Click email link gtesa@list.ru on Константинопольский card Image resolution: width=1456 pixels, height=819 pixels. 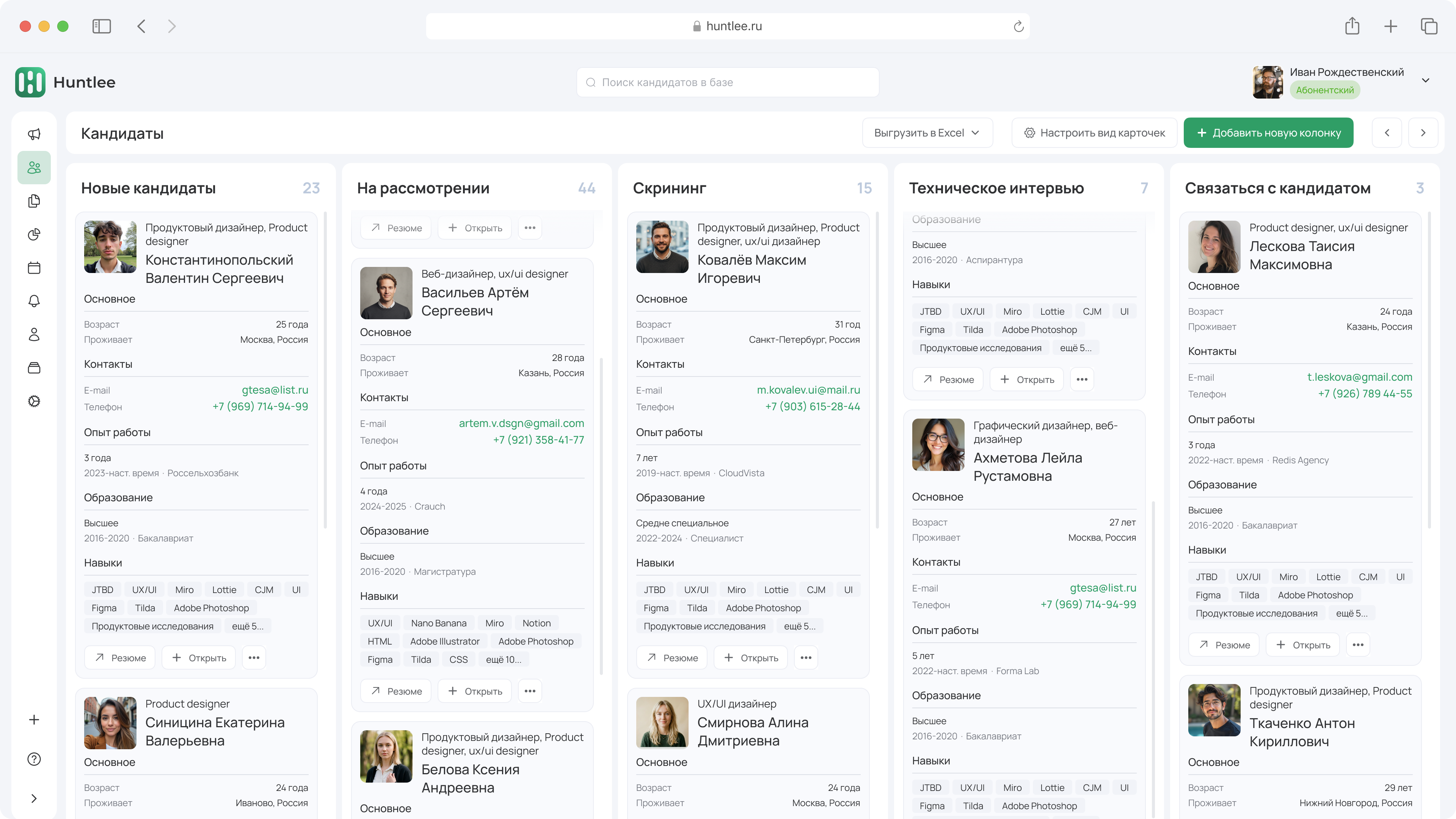click(275, 390)
